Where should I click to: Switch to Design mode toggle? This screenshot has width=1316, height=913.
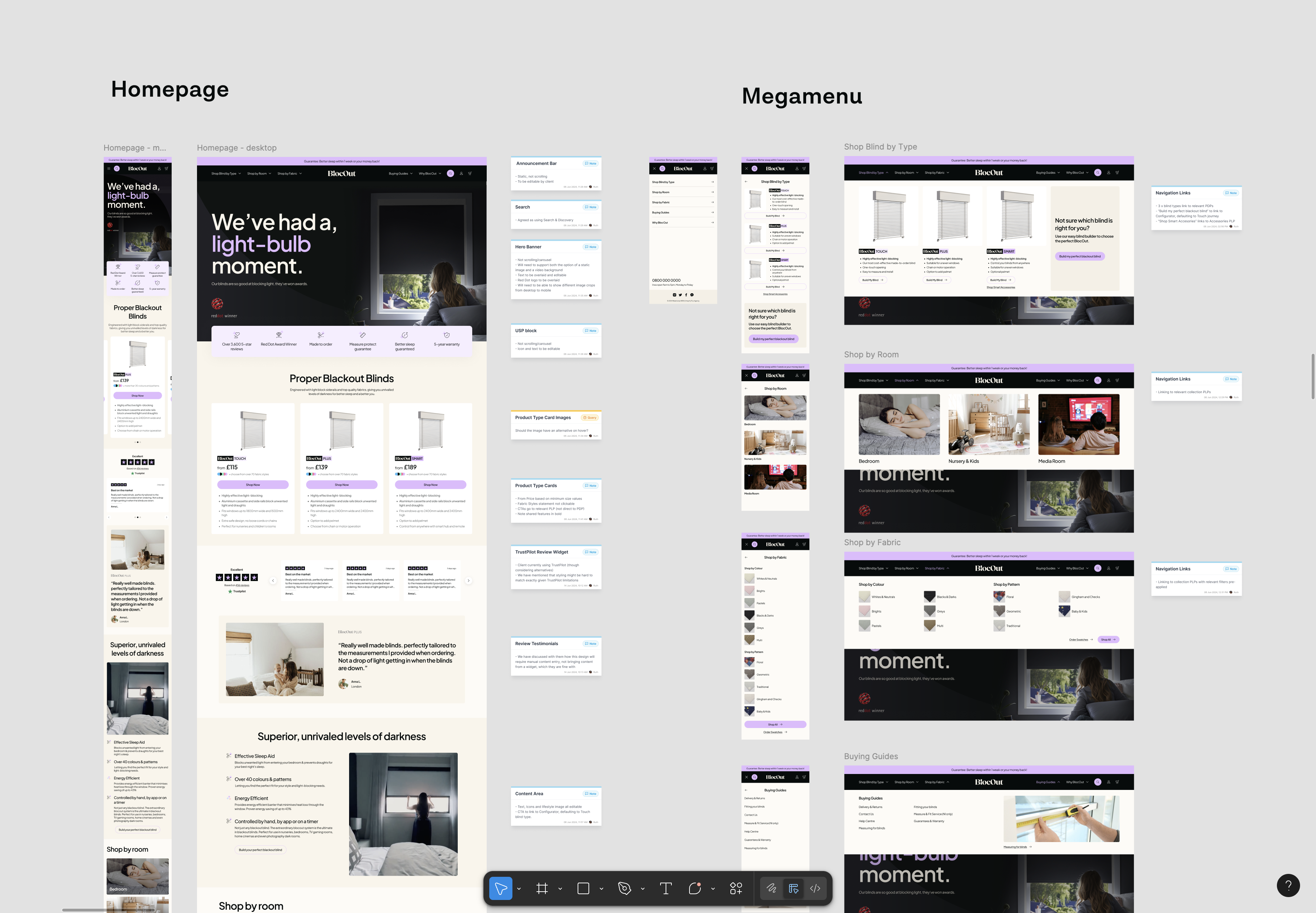click(x=793, y=888)
